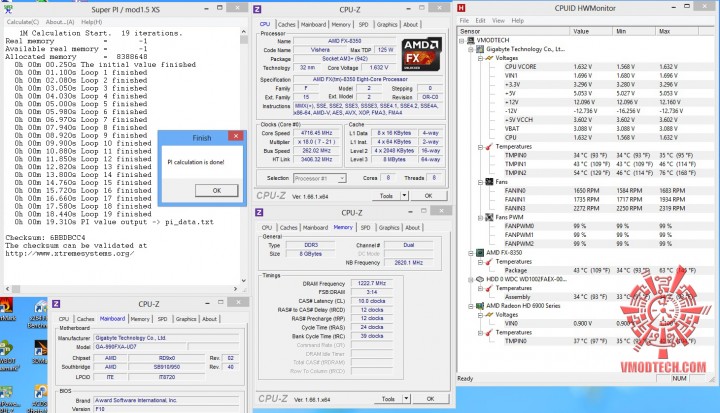Viewport: 720px width, 413px height.
Task: Click the Z icon of the CPU-Z window showing the CPU tab
Action: pyautogui.click(x=257, y=9)
